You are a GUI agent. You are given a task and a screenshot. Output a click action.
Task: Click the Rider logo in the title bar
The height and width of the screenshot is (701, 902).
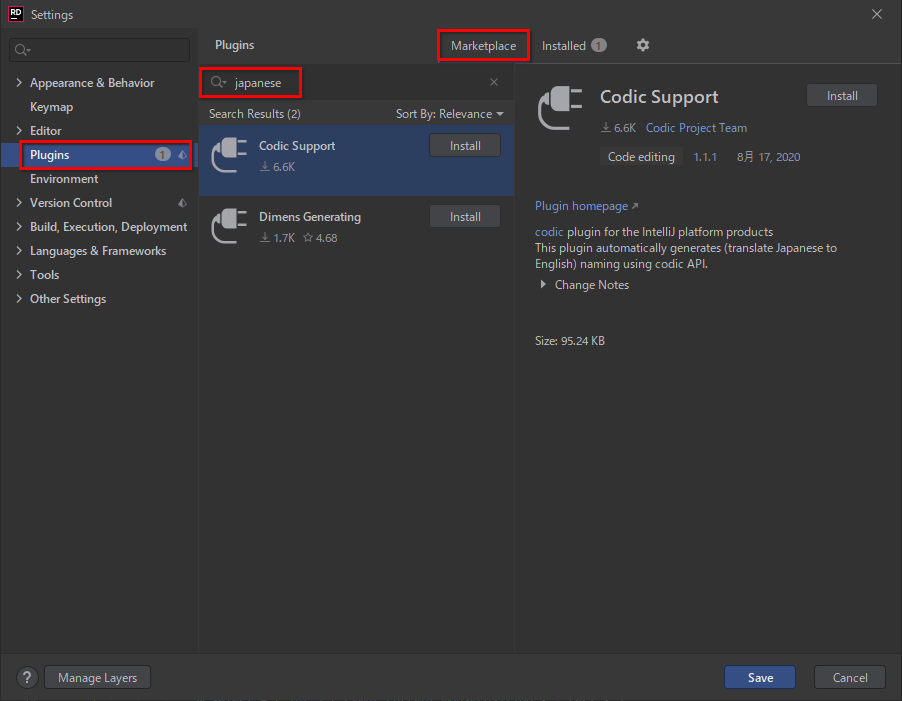16,14
